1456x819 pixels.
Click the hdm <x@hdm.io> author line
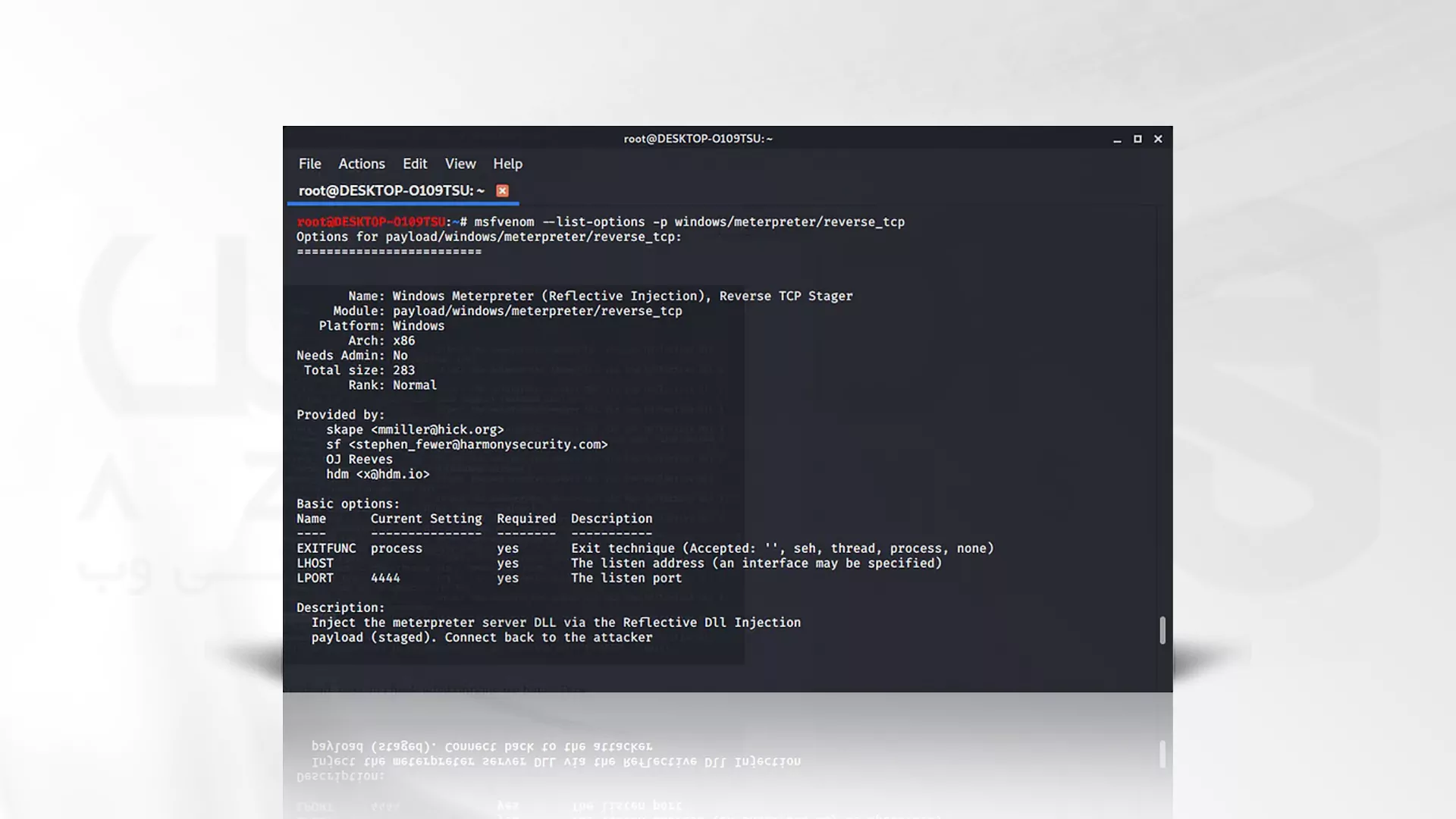378,475
